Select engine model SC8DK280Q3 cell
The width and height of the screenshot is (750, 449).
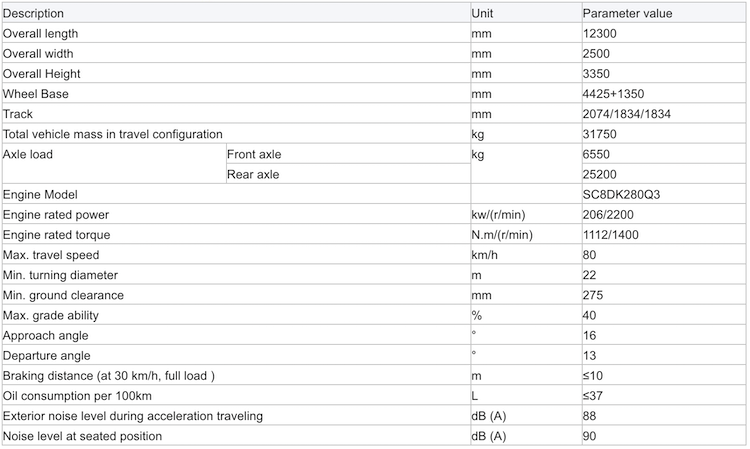tap(663, 195)
